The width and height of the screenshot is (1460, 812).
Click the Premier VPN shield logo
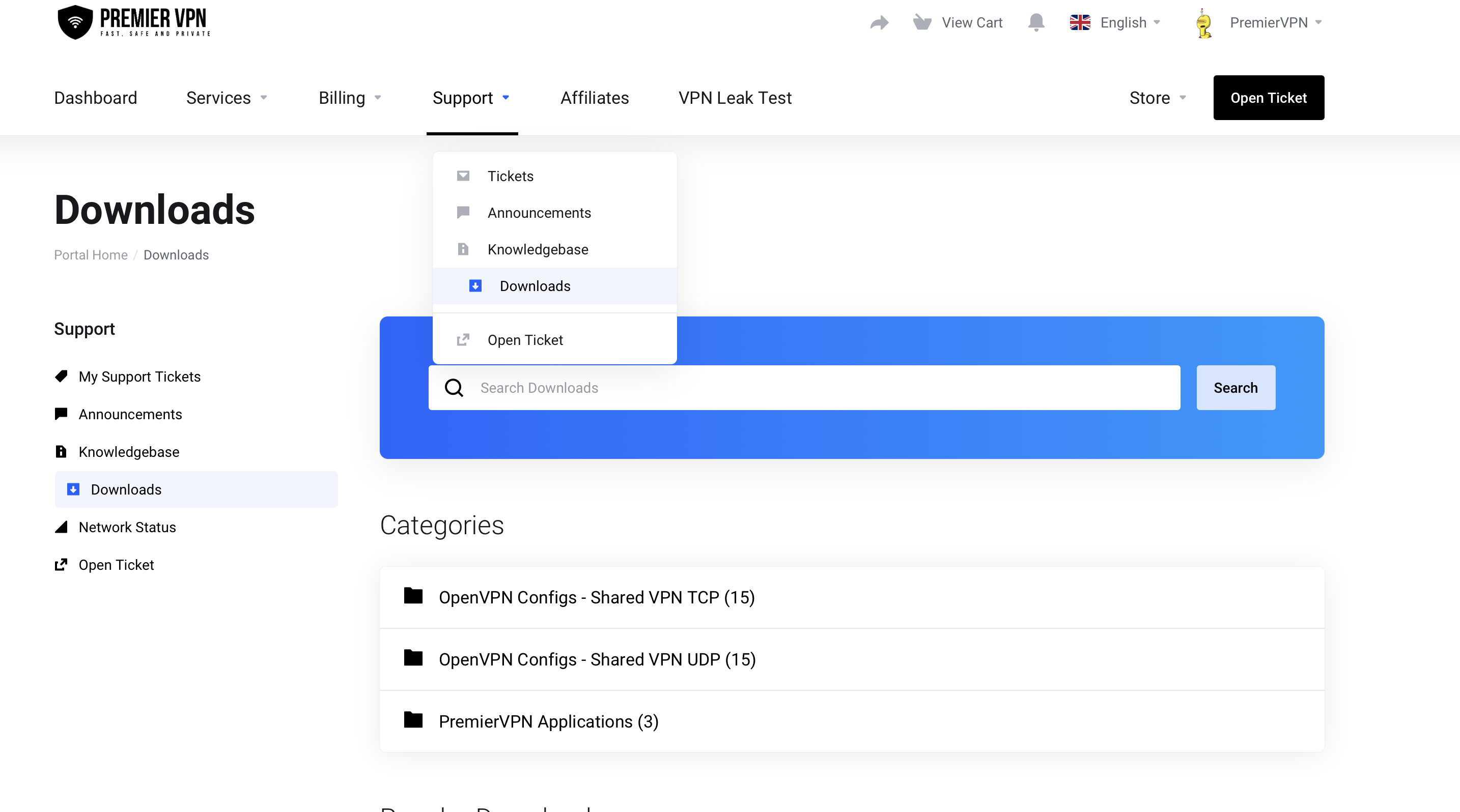click(x=75, y=23)
